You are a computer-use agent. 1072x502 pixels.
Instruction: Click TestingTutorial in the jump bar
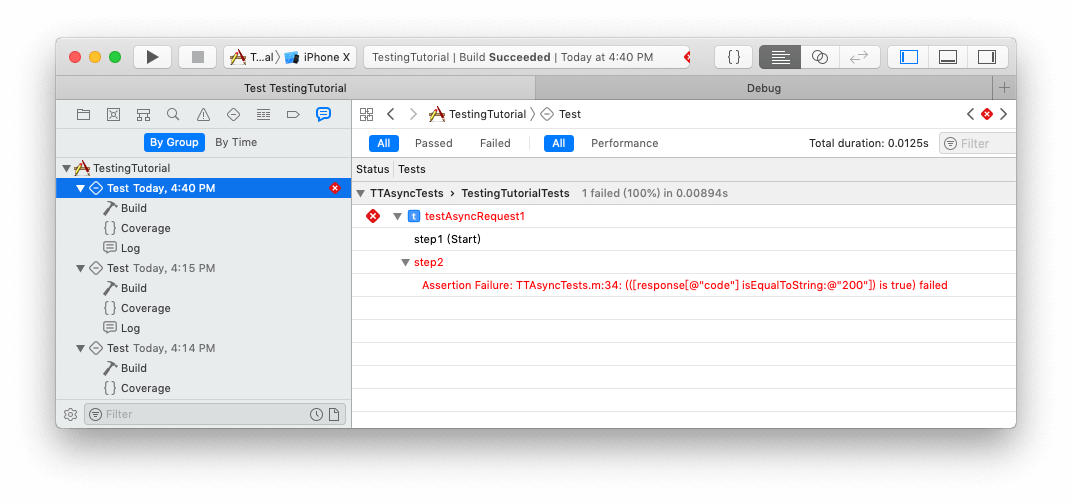(x=477, y=114)
